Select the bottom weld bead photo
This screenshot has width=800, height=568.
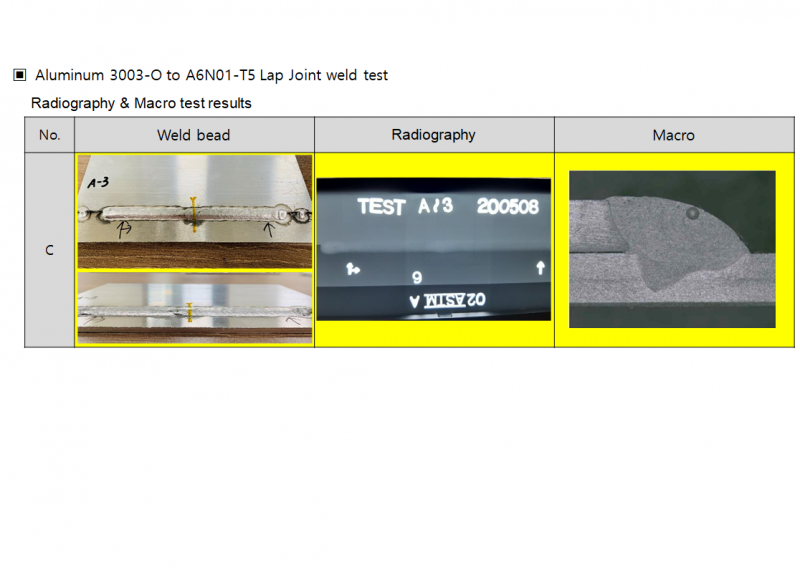(194, 308)
